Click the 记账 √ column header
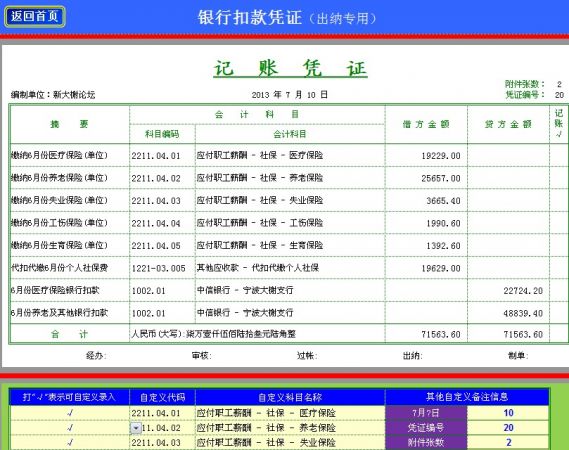Viewport: 569px width, 450px height. (x=559, y=123)
